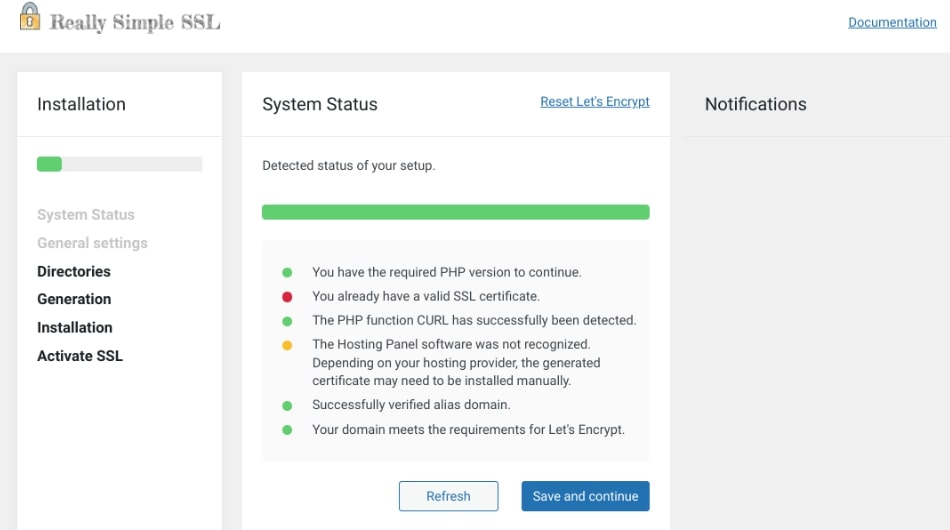Open the Activate SSL step

[80, 356]
